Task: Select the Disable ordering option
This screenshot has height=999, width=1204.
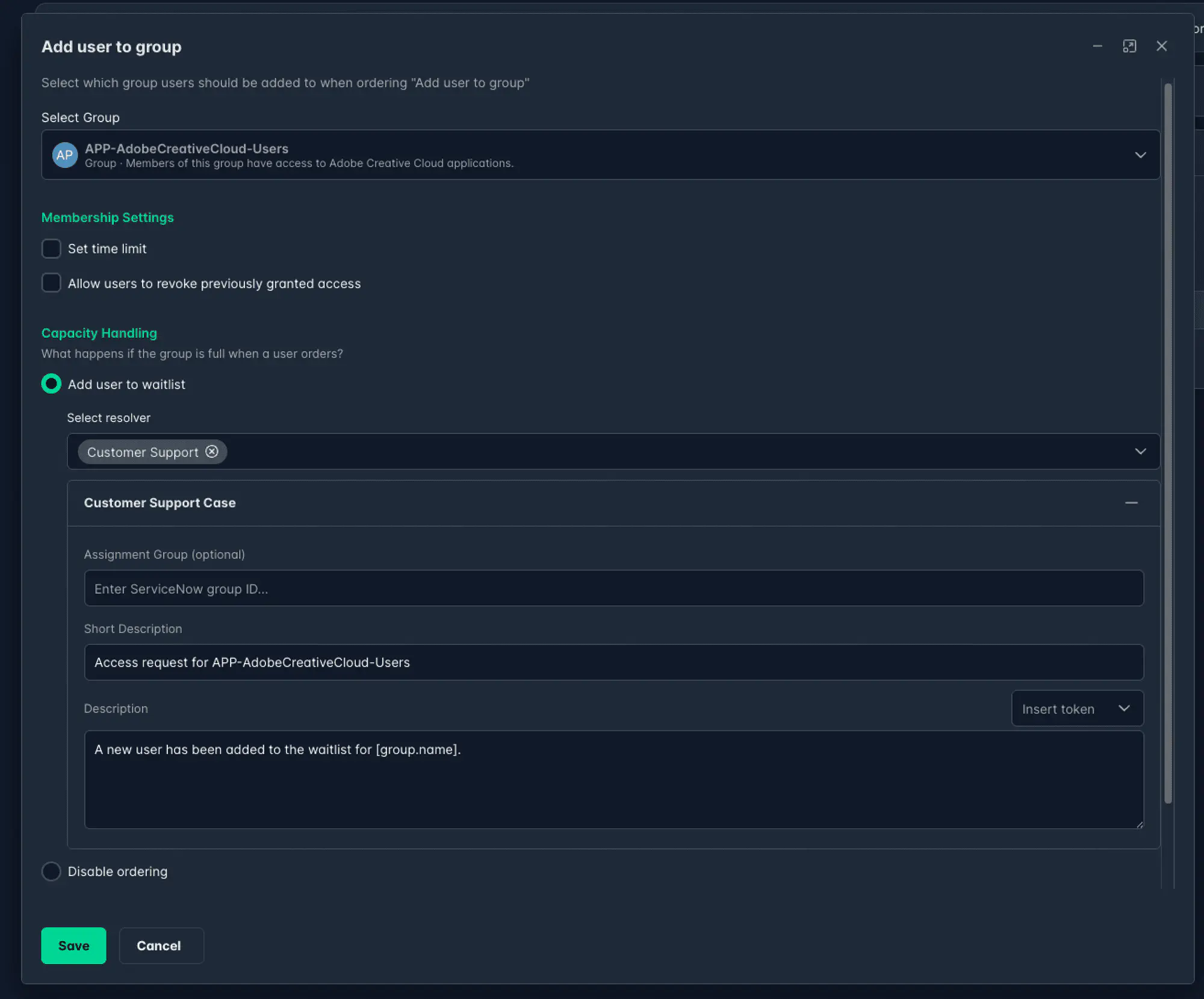Action: 51,871
